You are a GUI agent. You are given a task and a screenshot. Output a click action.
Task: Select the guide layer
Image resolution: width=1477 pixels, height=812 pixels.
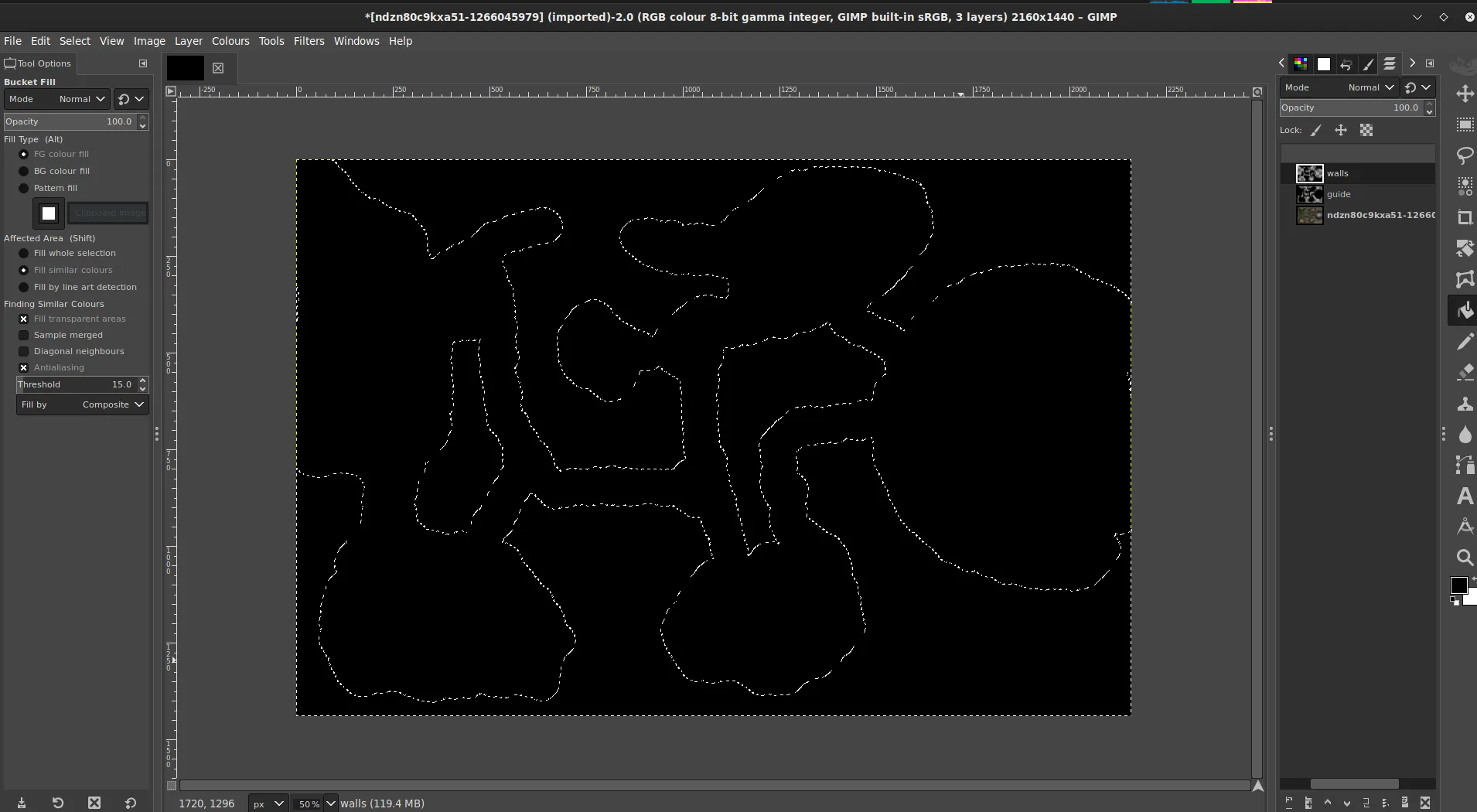click(1339, 194)
